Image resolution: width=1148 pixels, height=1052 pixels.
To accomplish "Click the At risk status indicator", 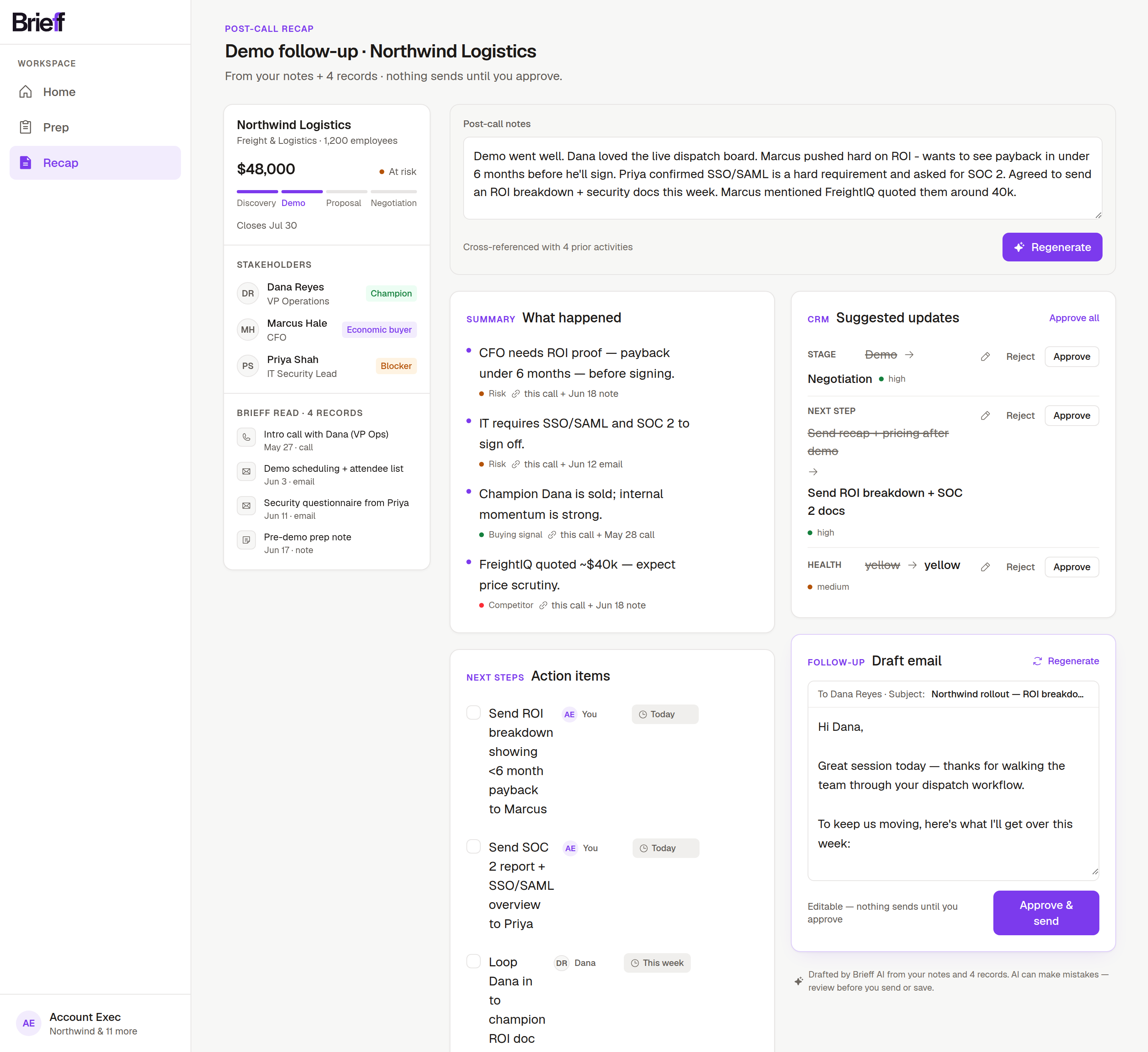I will tap(397, 171).
